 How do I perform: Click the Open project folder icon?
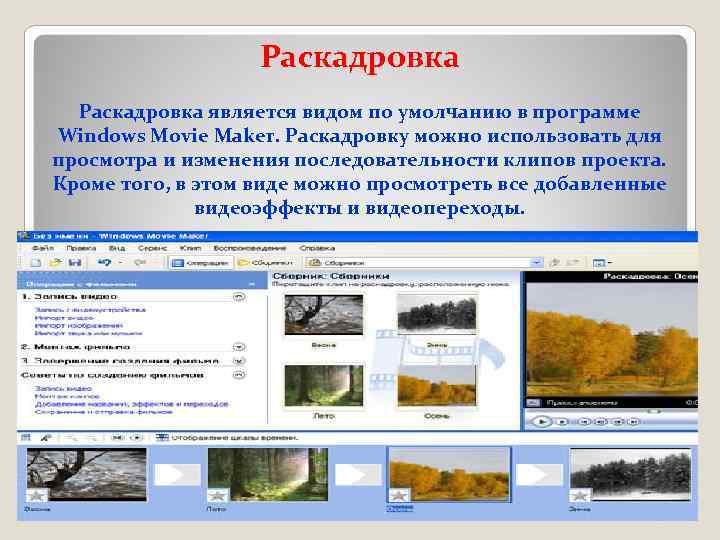click(56, 263)
